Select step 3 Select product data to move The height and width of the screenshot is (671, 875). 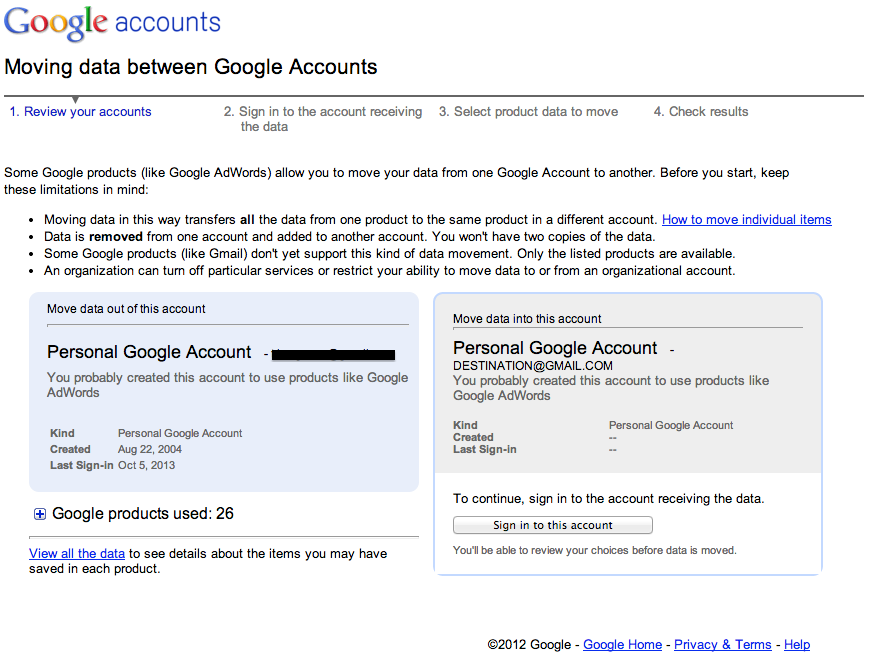point(529,111)
